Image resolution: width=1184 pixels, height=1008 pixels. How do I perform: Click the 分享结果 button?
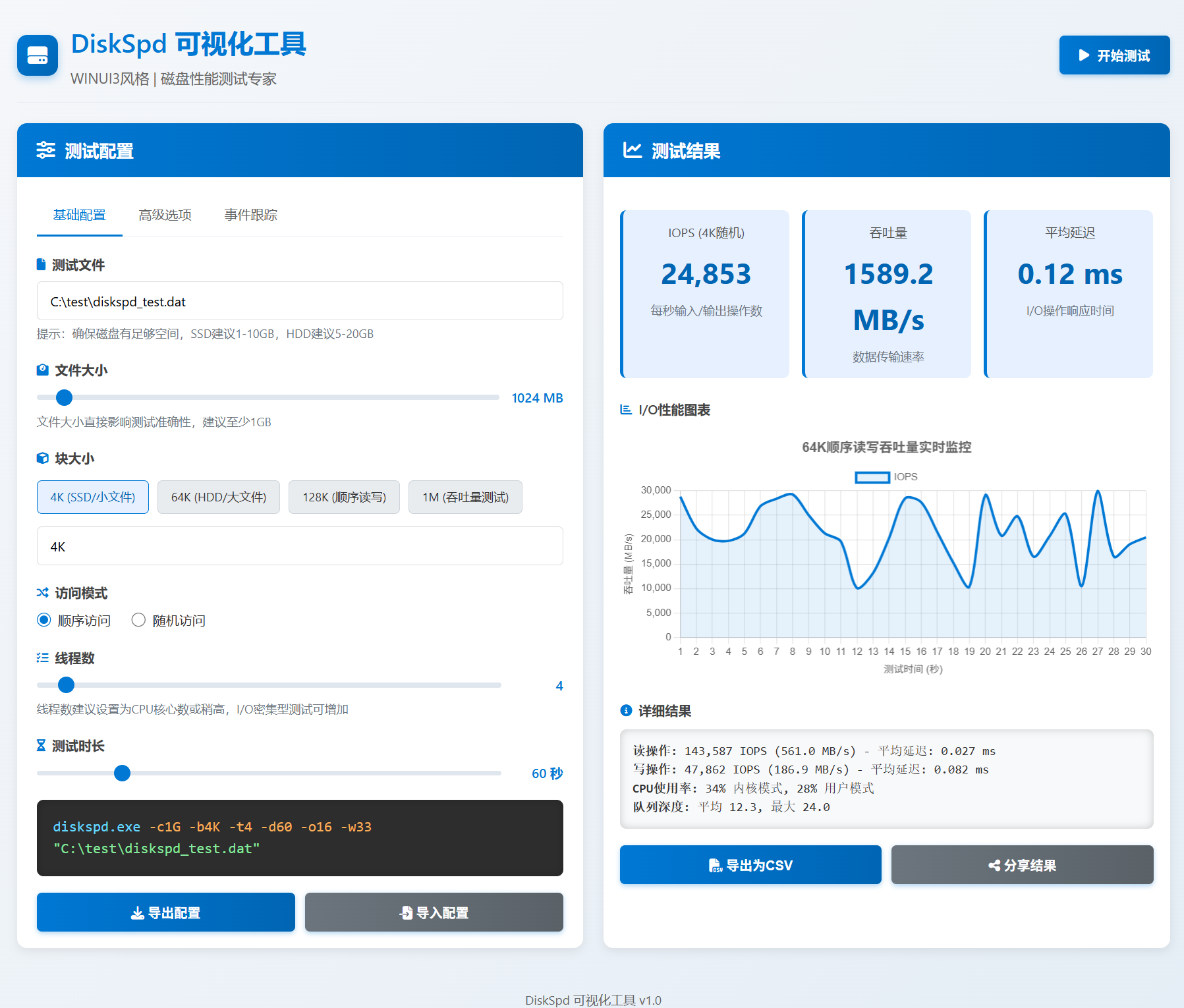click(x=1023, y=865)
